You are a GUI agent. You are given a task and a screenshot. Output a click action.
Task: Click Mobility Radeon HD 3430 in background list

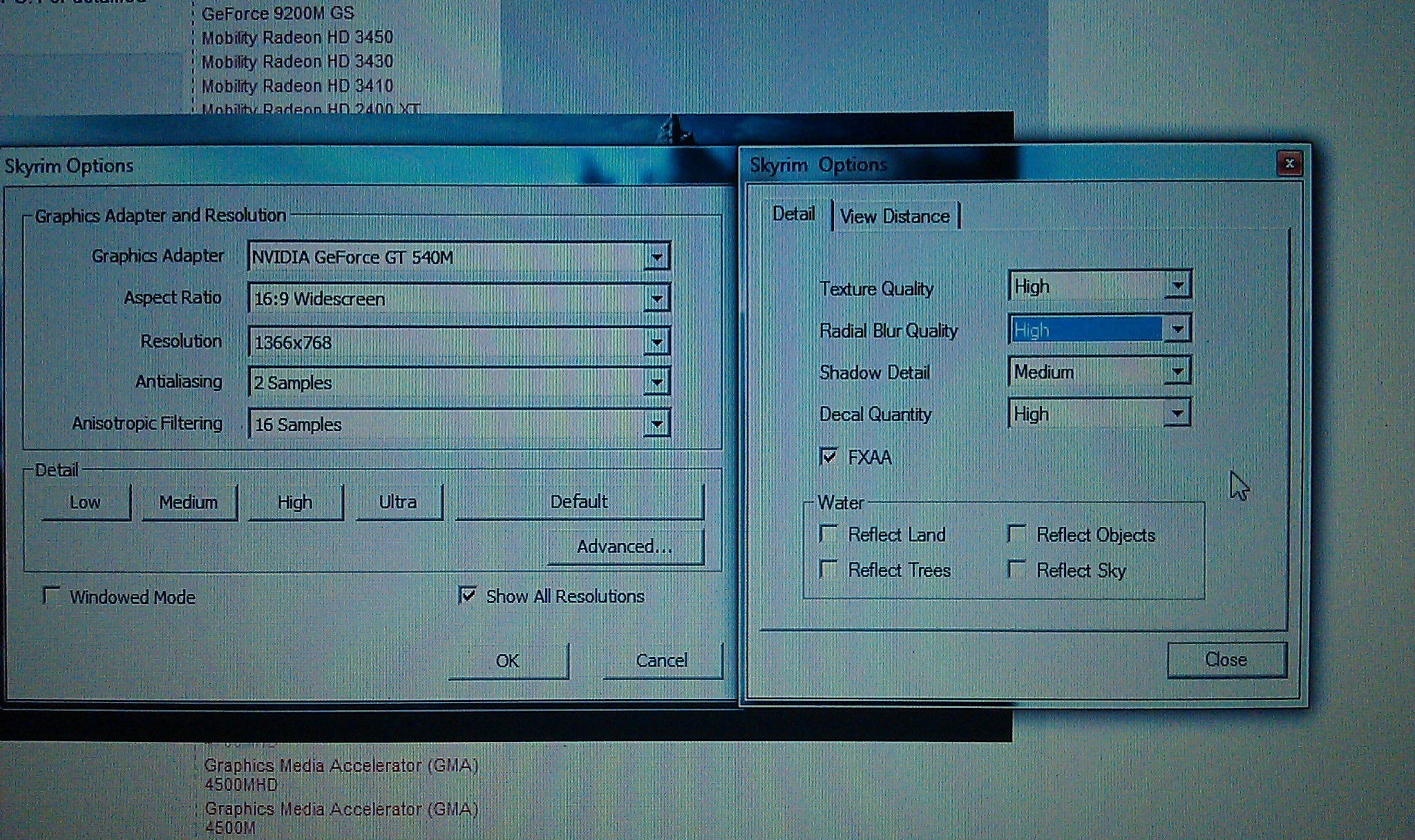point(297,61)
